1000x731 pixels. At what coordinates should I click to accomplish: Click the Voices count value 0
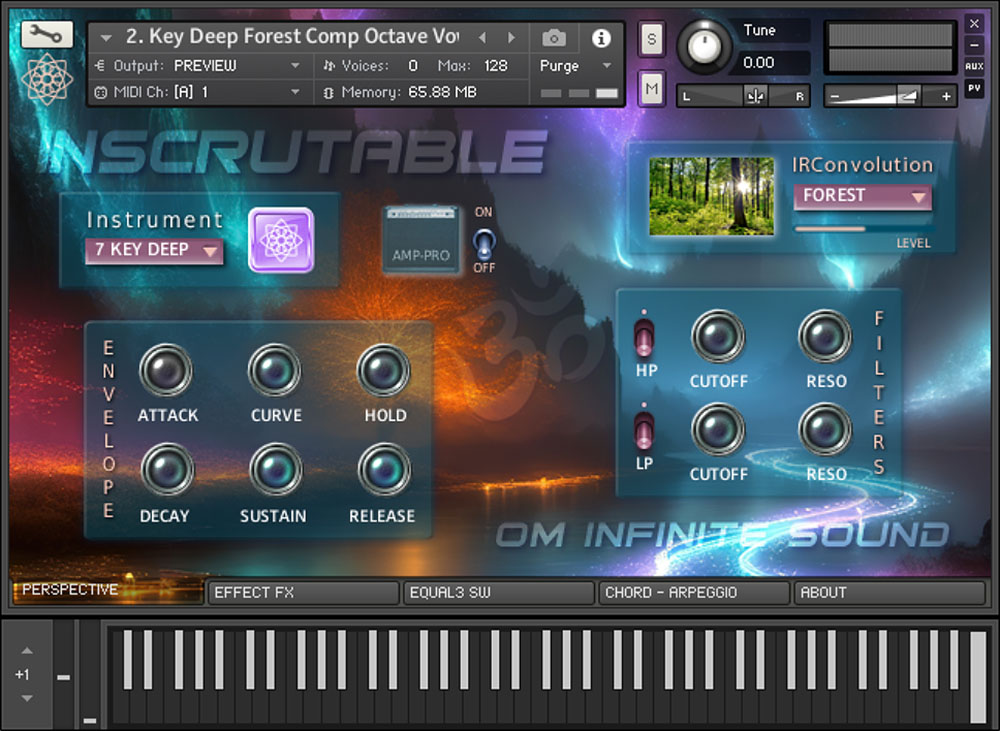[413, 66]
